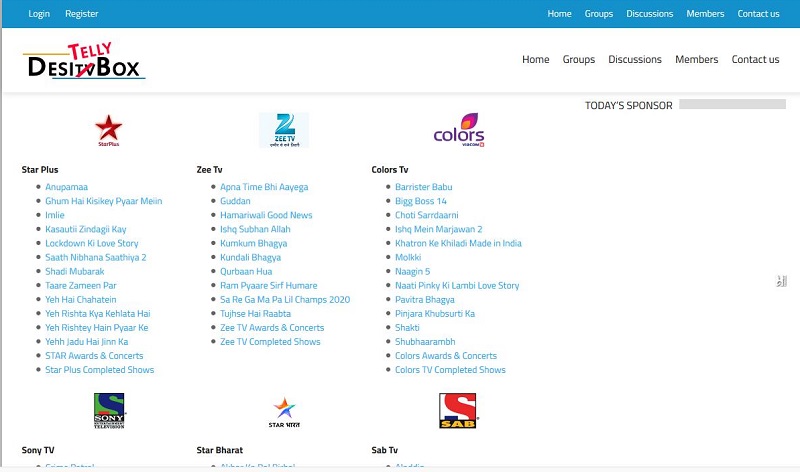Open Pinjara Khubsurti Ka

click(435, 313)
